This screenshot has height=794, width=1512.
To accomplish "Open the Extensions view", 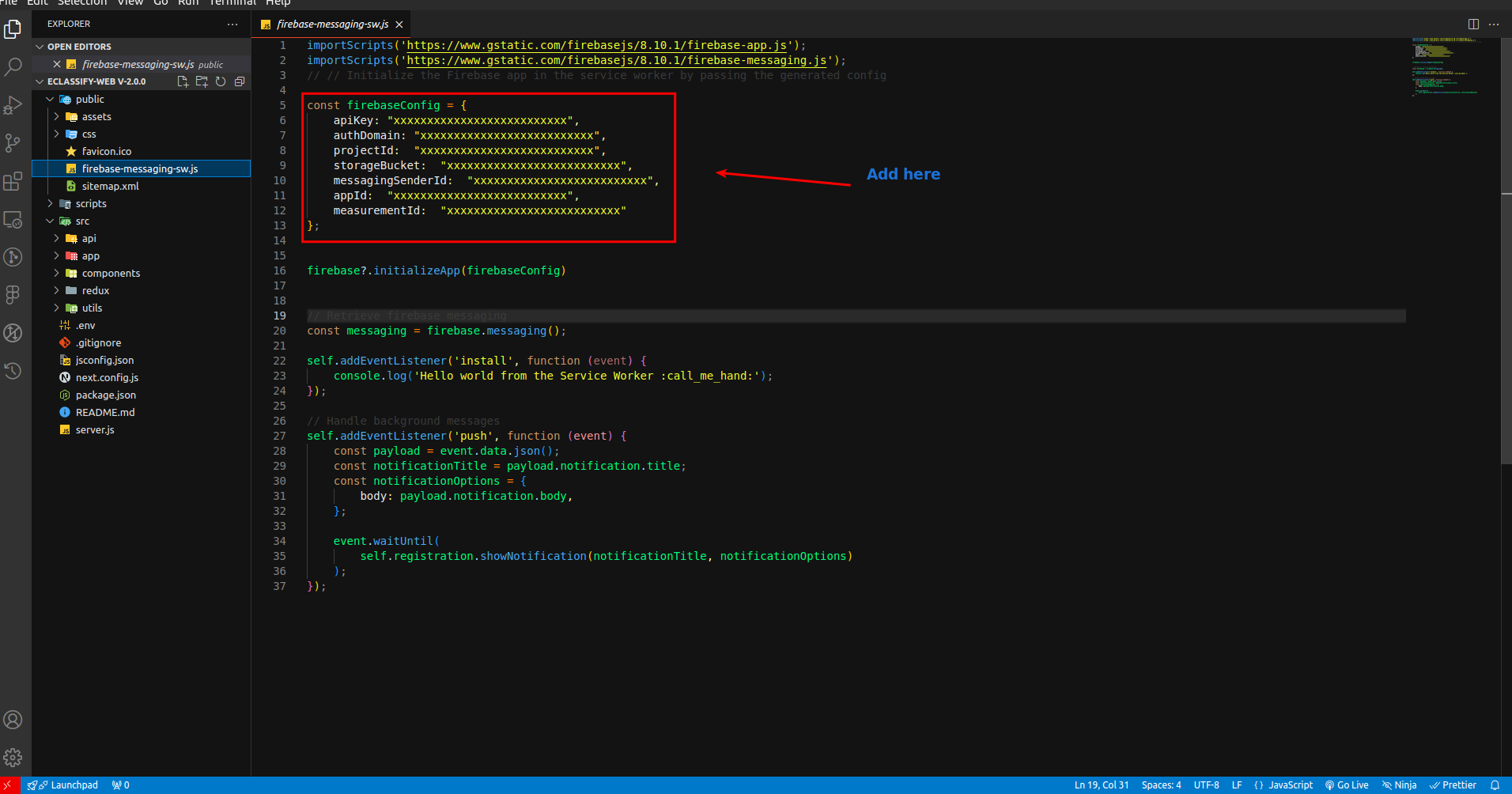I will (x=13, y=182).
